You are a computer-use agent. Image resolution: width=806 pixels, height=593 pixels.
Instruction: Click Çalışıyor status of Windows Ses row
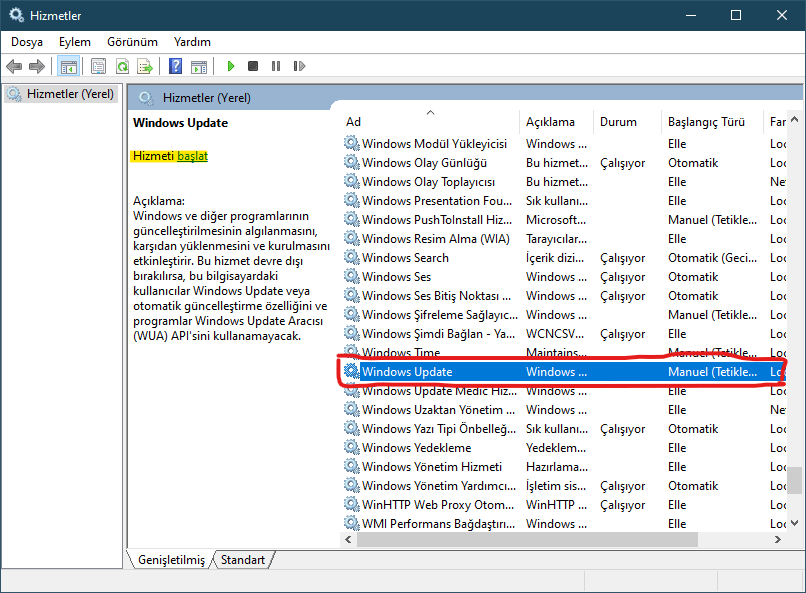pos(622,277)
